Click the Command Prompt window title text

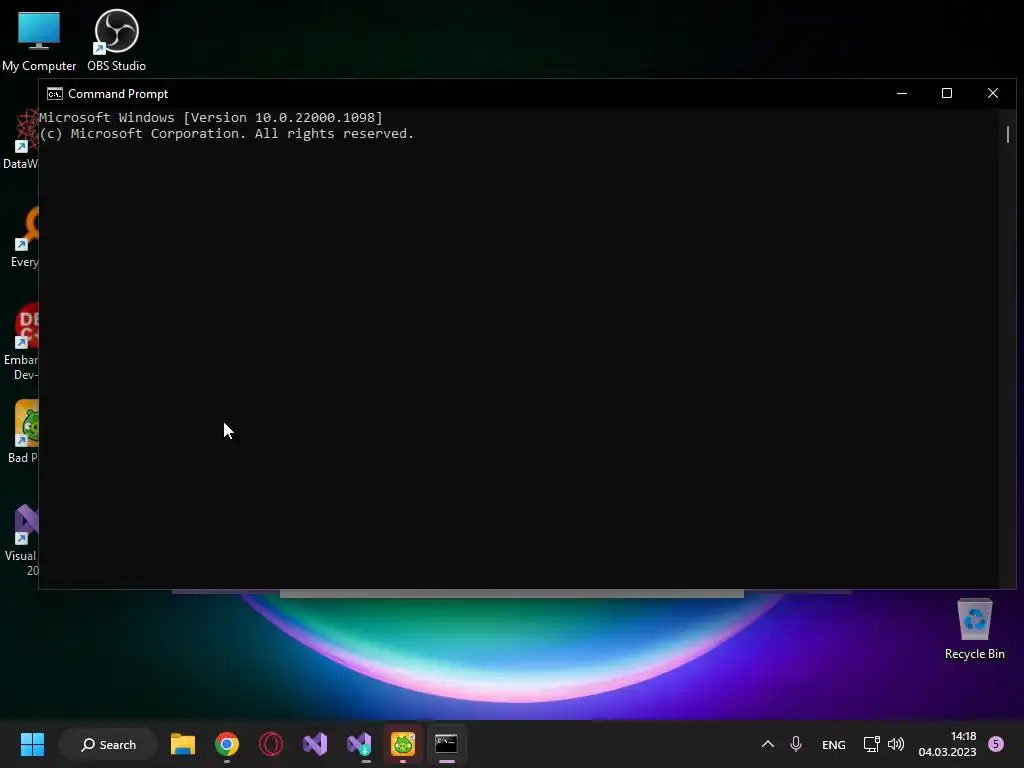pos(118,94)
